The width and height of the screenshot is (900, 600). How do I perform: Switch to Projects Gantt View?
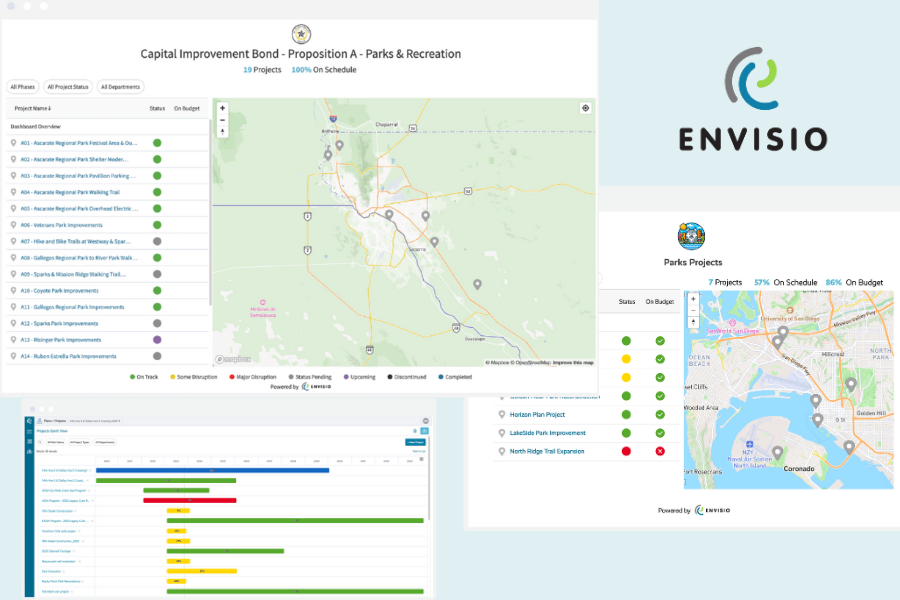[x=51, y=430]
